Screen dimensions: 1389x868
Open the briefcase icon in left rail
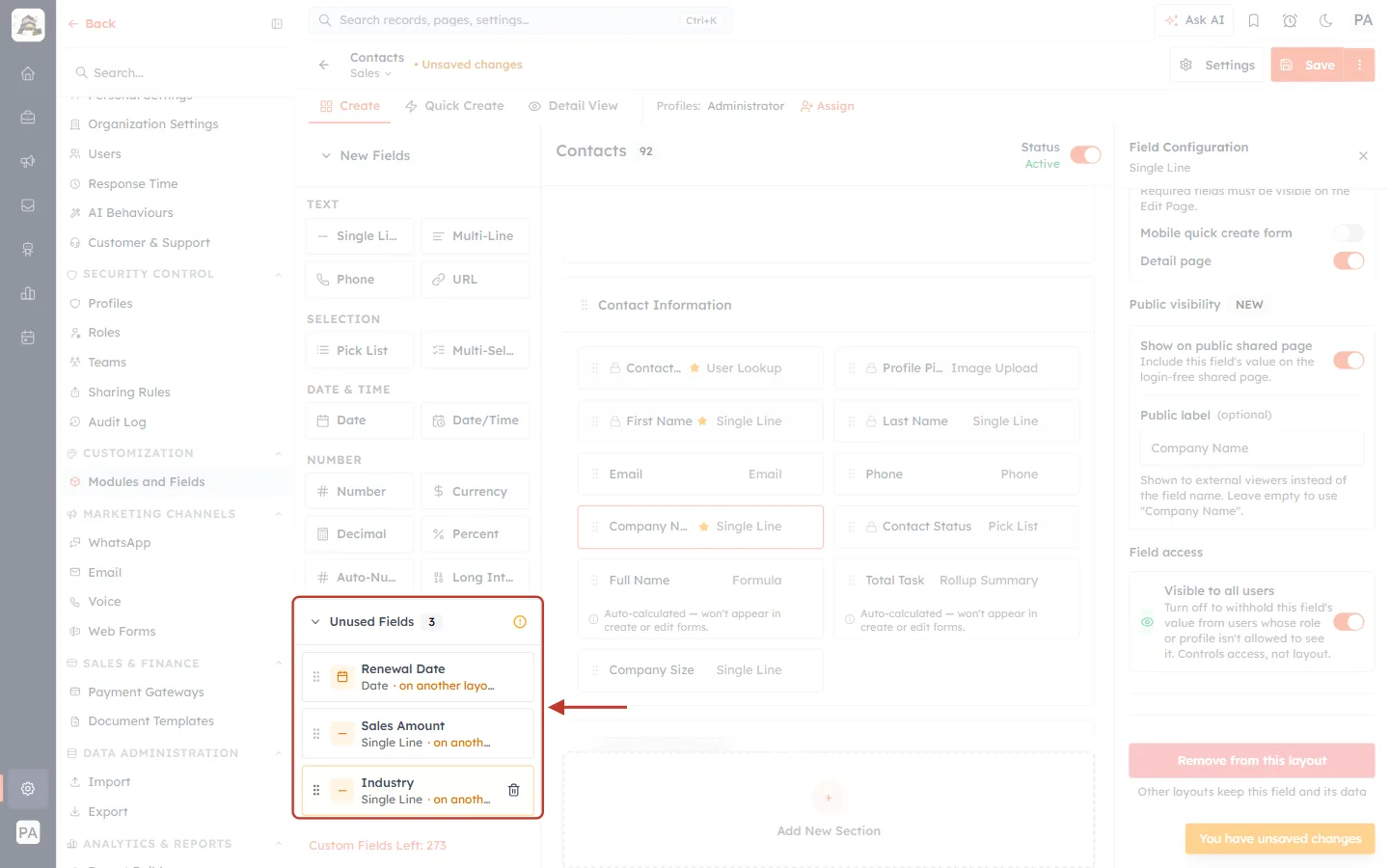tap(28, 117)
